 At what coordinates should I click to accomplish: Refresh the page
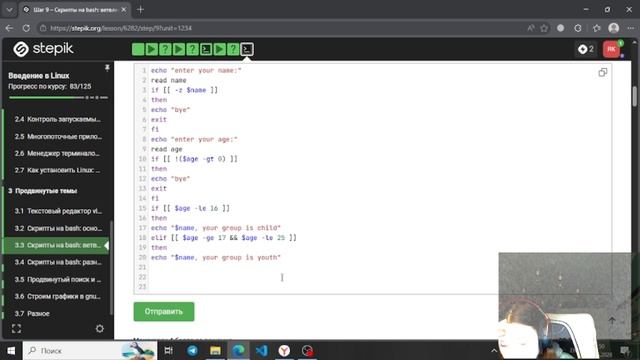tap(26, 28)
